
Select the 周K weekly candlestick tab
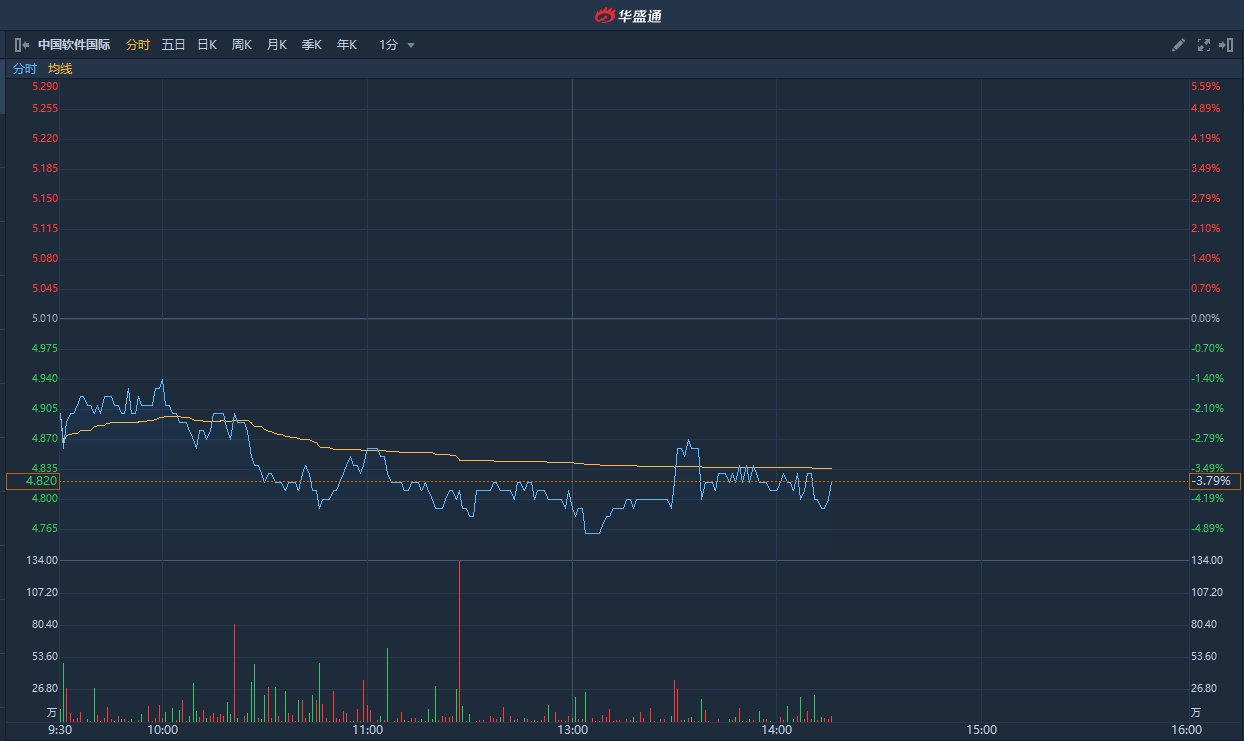(242, 45)
